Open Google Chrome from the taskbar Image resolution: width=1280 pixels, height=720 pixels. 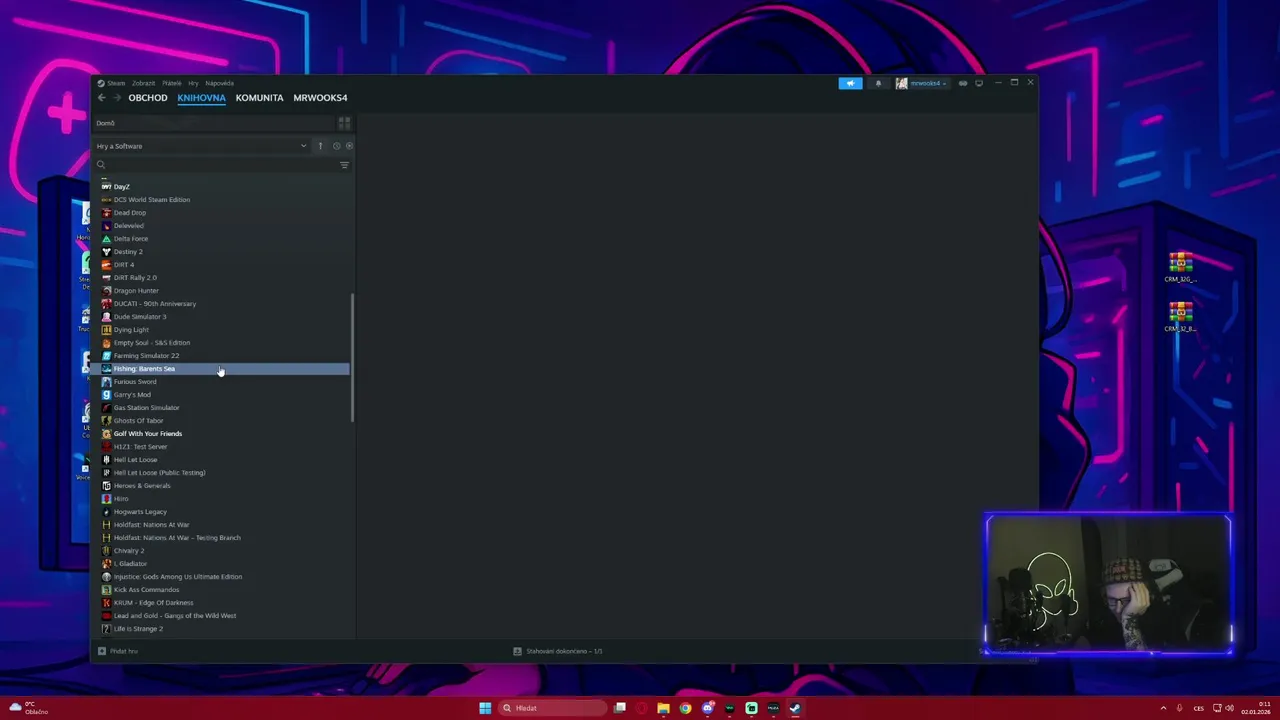click(x=685, y=708)
